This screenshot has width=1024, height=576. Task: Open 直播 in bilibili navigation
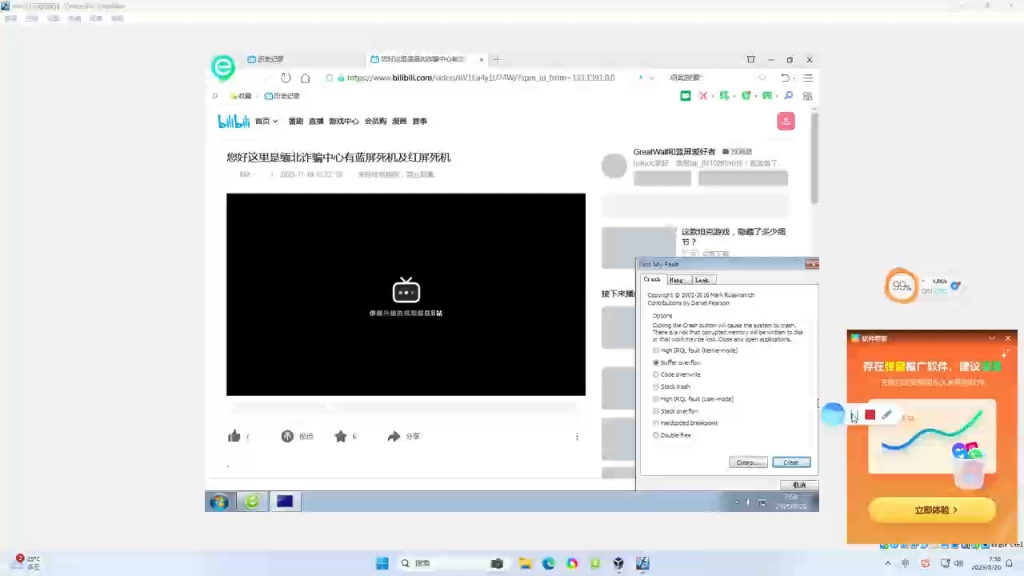[x=316, y=121]
